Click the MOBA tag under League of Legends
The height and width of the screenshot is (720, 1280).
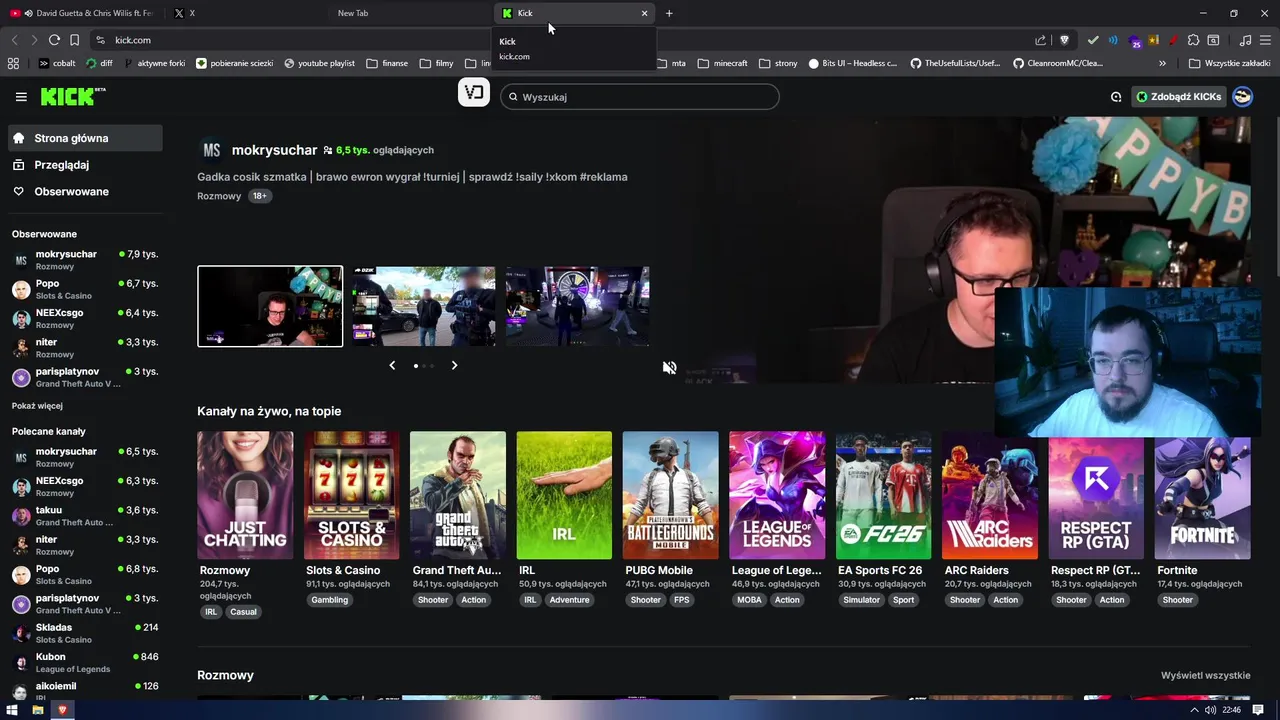tap(749, 600)
